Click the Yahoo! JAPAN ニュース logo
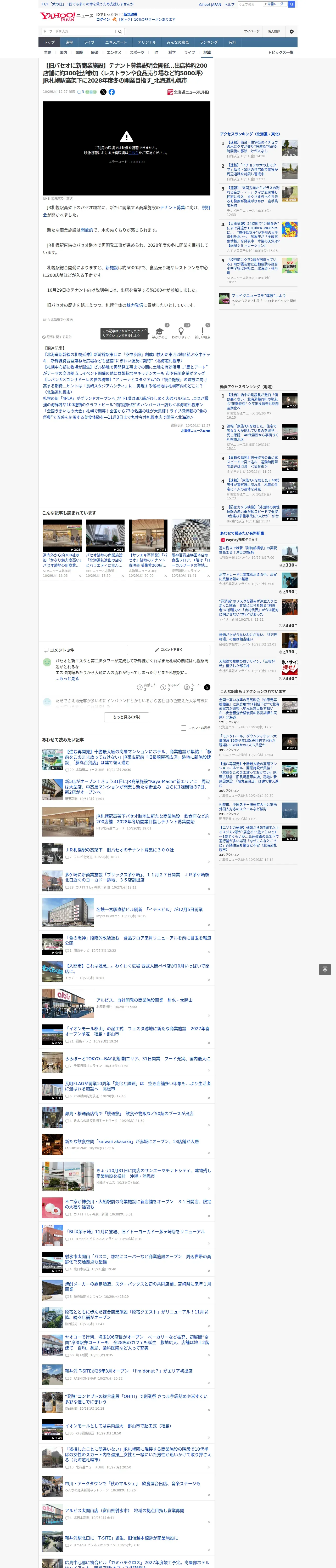 pyautogui.click(x=66, y=16)
